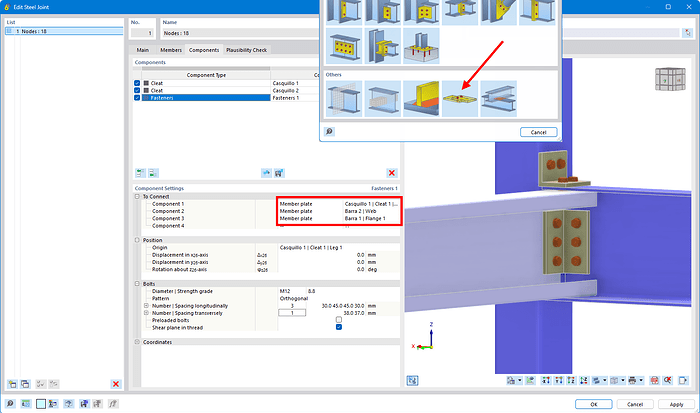Click delete icon in List panel
This screenshot has height=413, width=700.
116,384
